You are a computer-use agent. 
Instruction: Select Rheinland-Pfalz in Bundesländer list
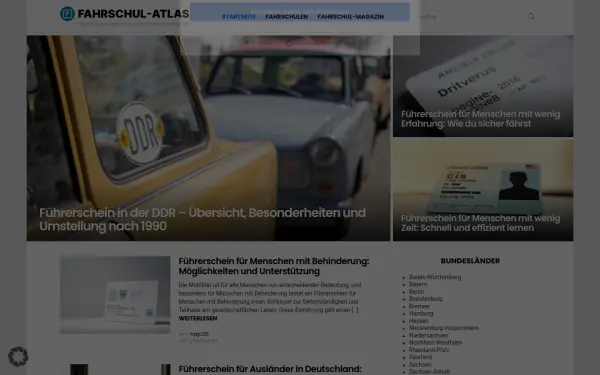[x=429, y=350]
